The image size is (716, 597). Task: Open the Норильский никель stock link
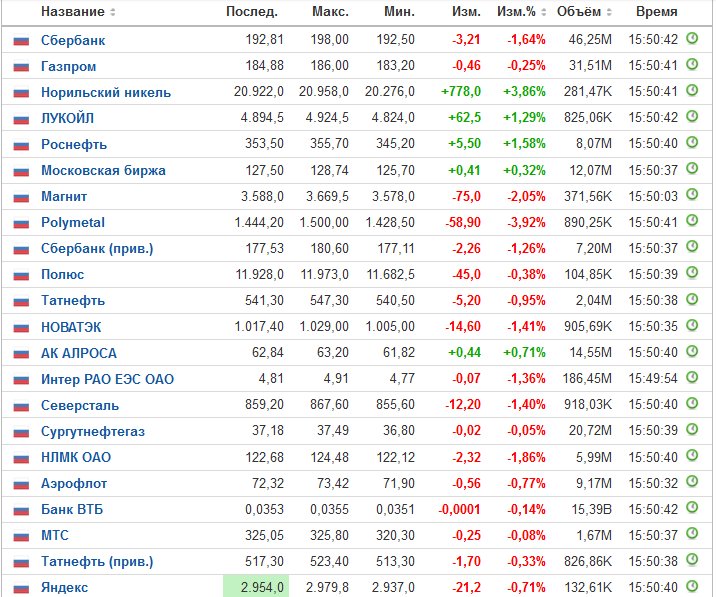[106, 92]
